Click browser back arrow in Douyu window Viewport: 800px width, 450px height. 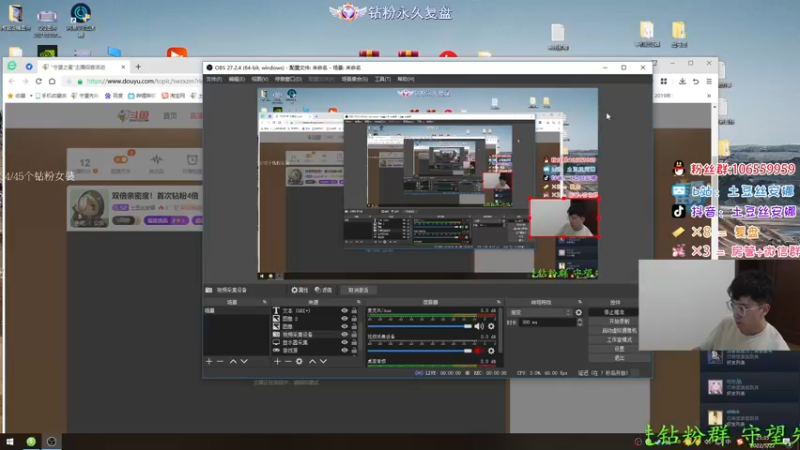pos(12,81)
